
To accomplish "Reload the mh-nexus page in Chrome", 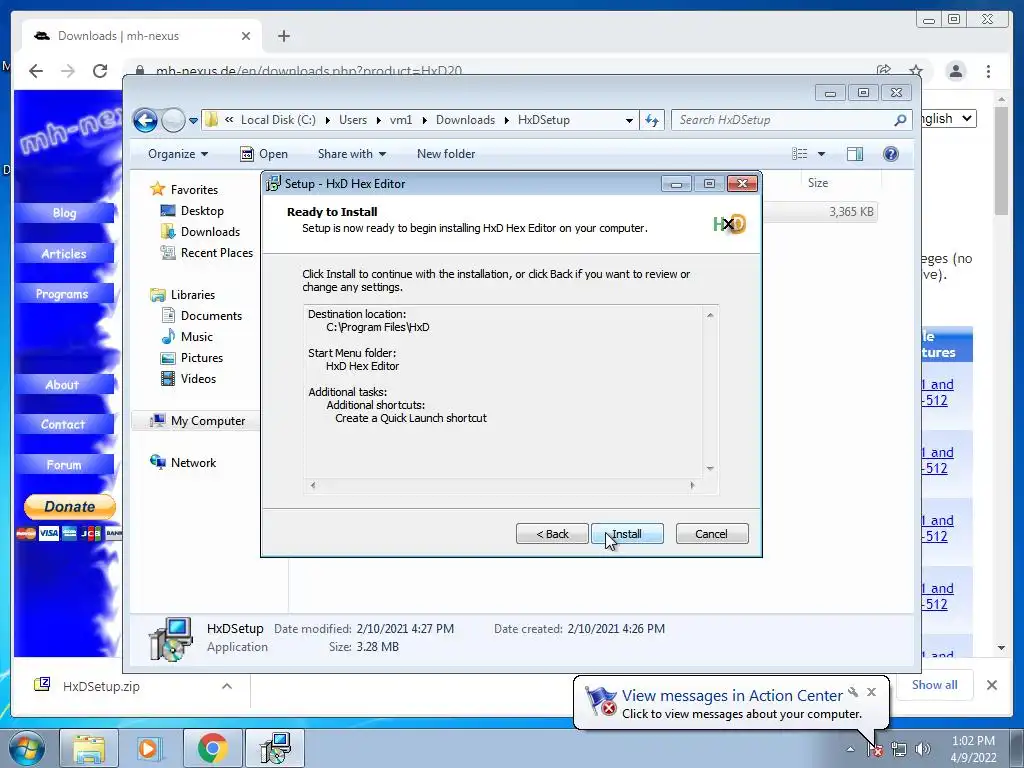I will [100, 71].
